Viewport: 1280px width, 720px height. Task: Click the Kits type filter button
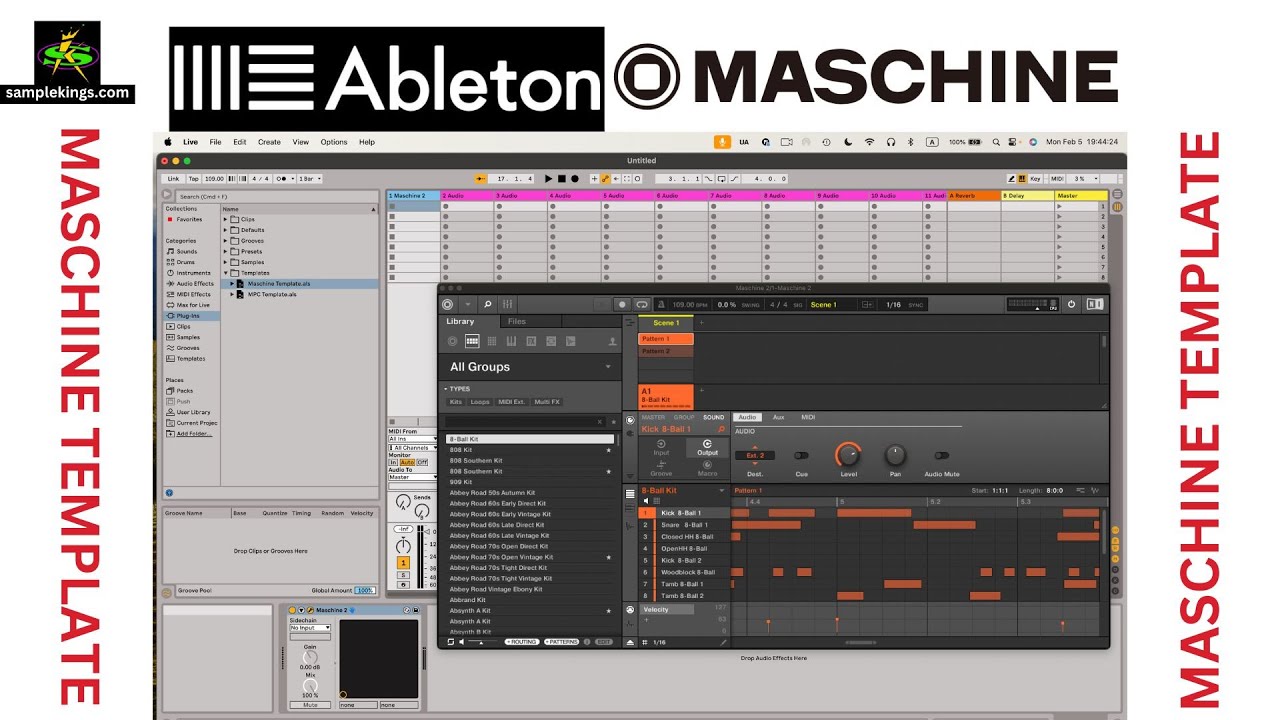coord(456,402)
